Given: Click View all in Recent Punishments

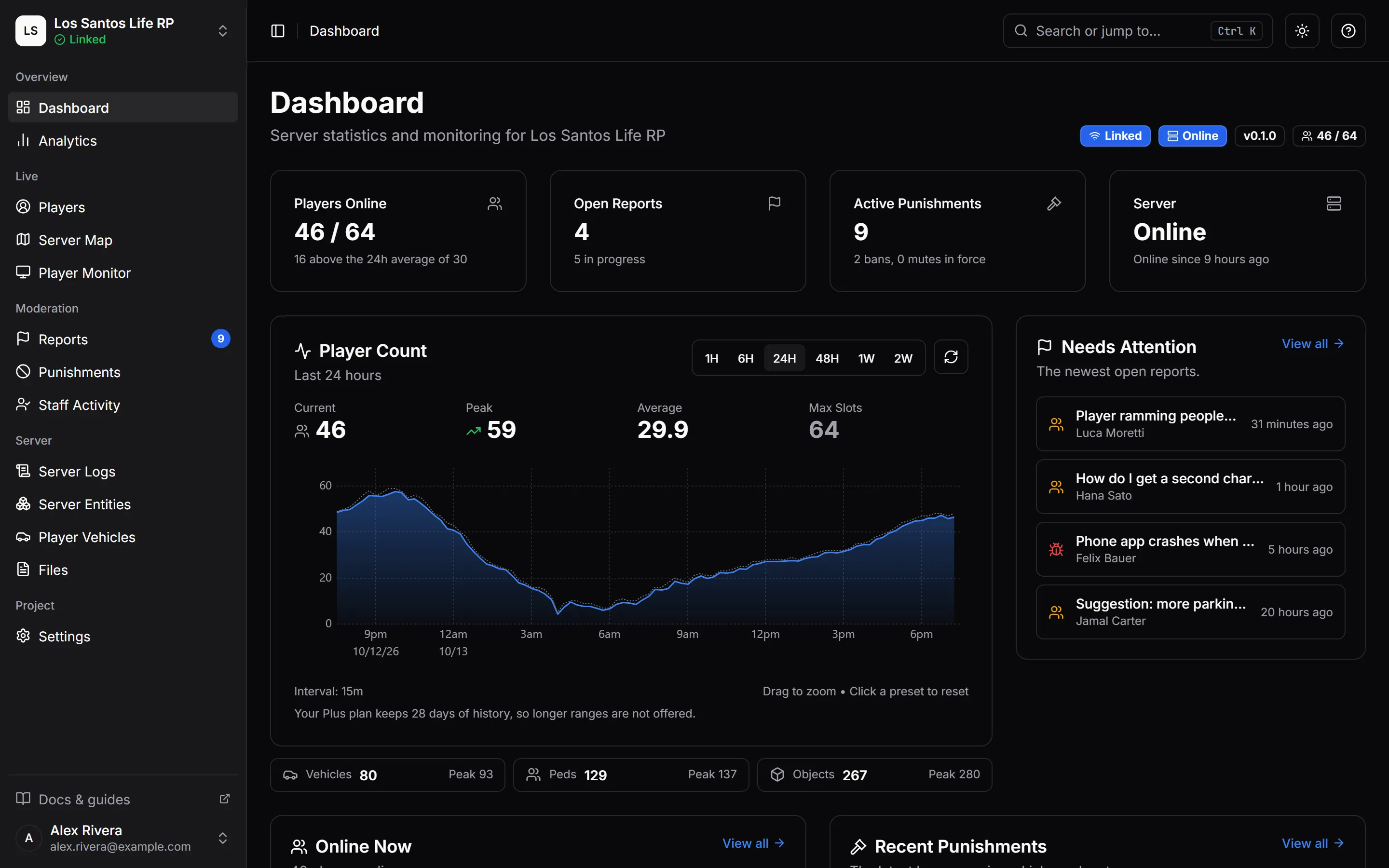Looking at the screenshot, I should [x=1313, y=843].
